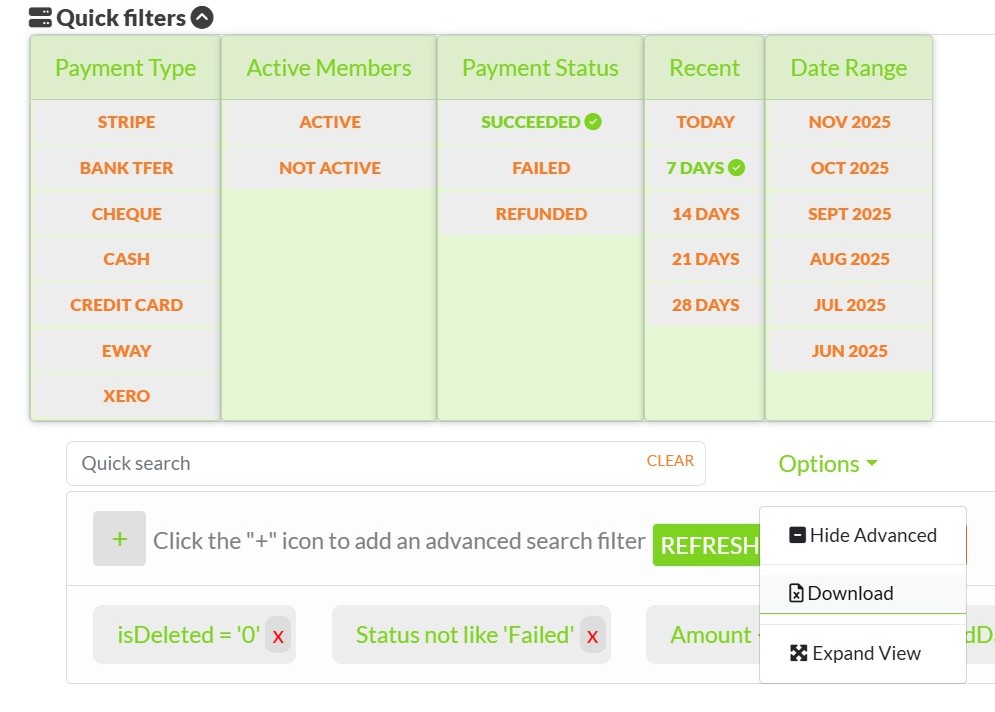Click the Expand View four-arrows icon
The image size is (995, 712).
(x=798, y=652)
